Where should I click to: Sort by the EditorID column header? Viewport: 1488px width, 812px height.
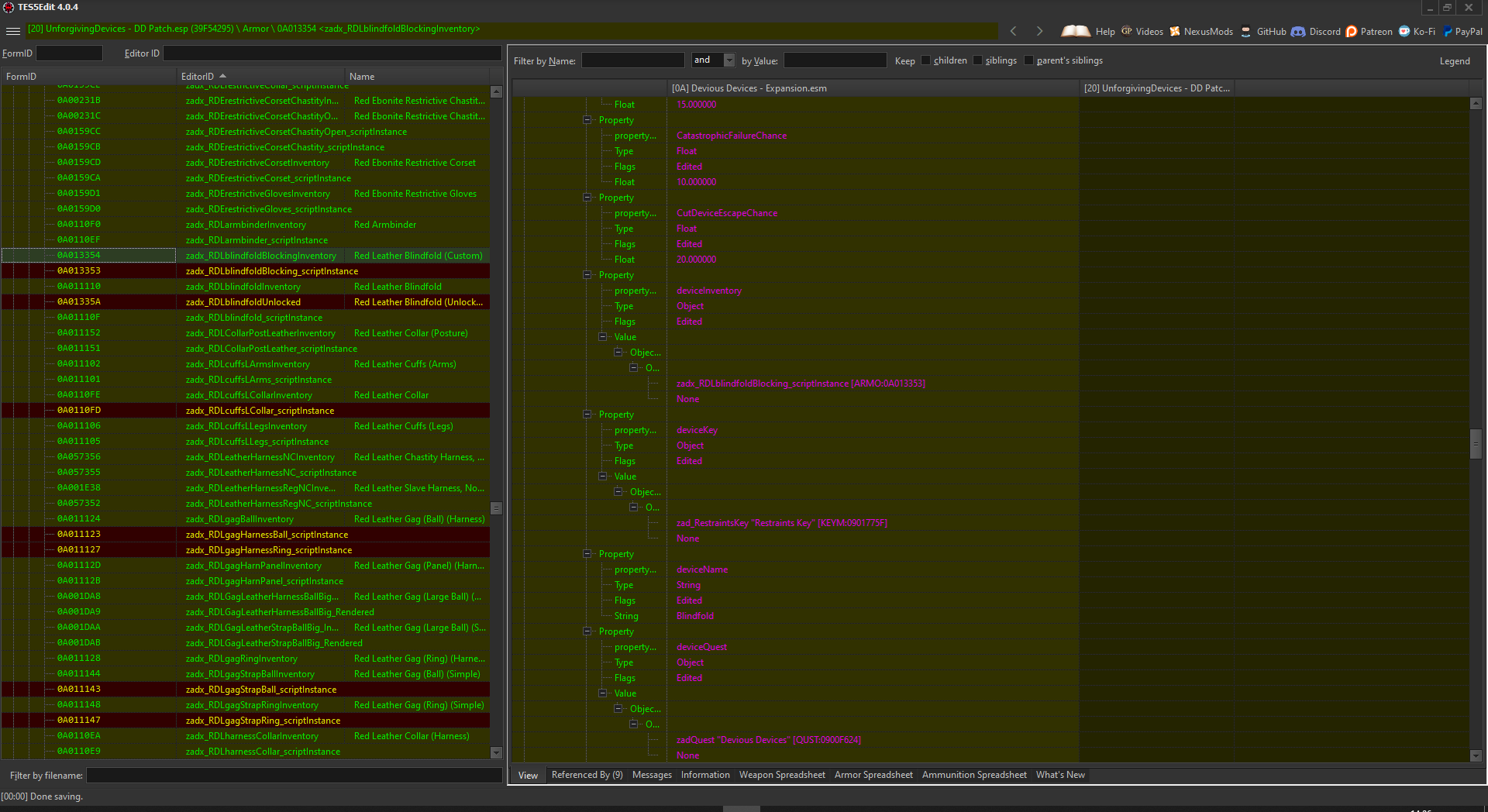[x=260, y=77]
